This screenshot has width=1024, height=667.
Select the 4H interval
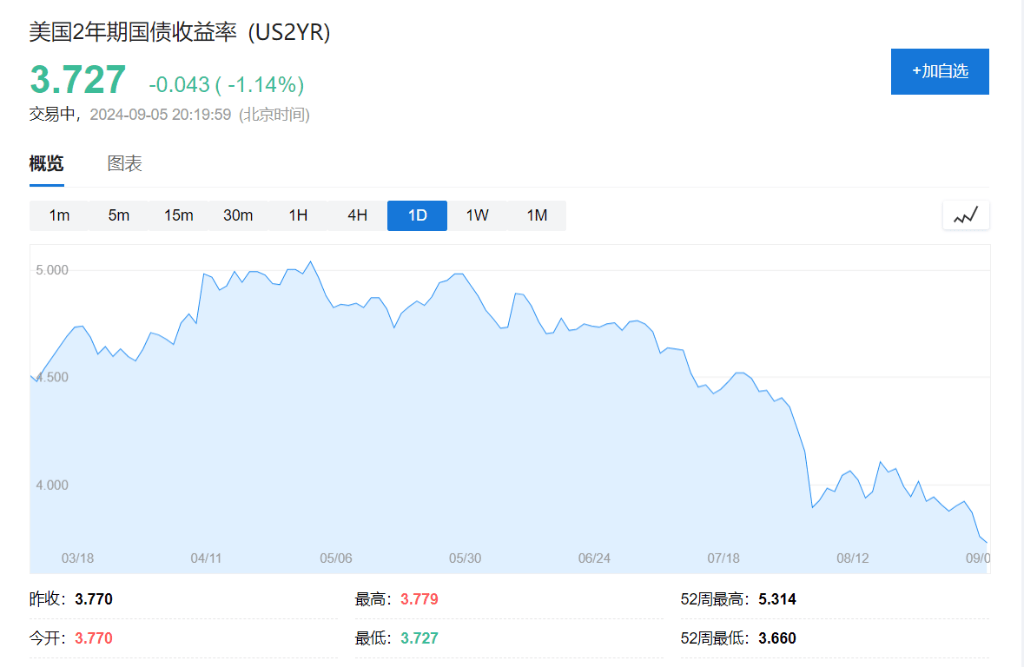tap(356, 215)
